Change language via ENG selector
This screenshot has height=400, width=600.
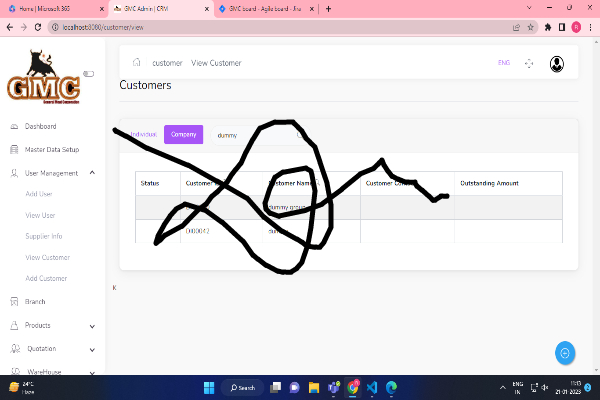pyautogui.click(x=504, y=63)
